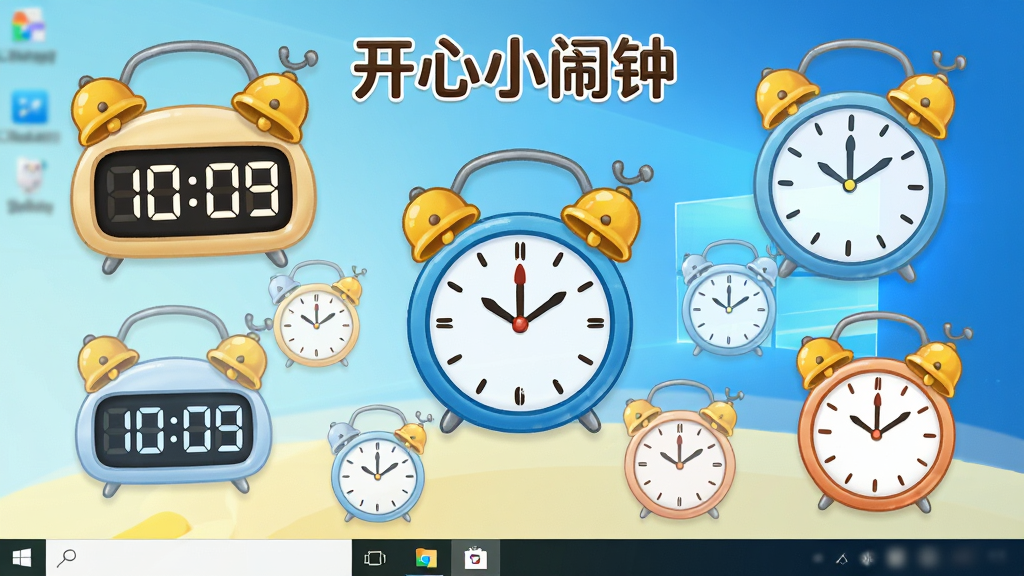Open Task View from the taskbar
This screenshot has width=1024, height=576.
click(375, 558)
